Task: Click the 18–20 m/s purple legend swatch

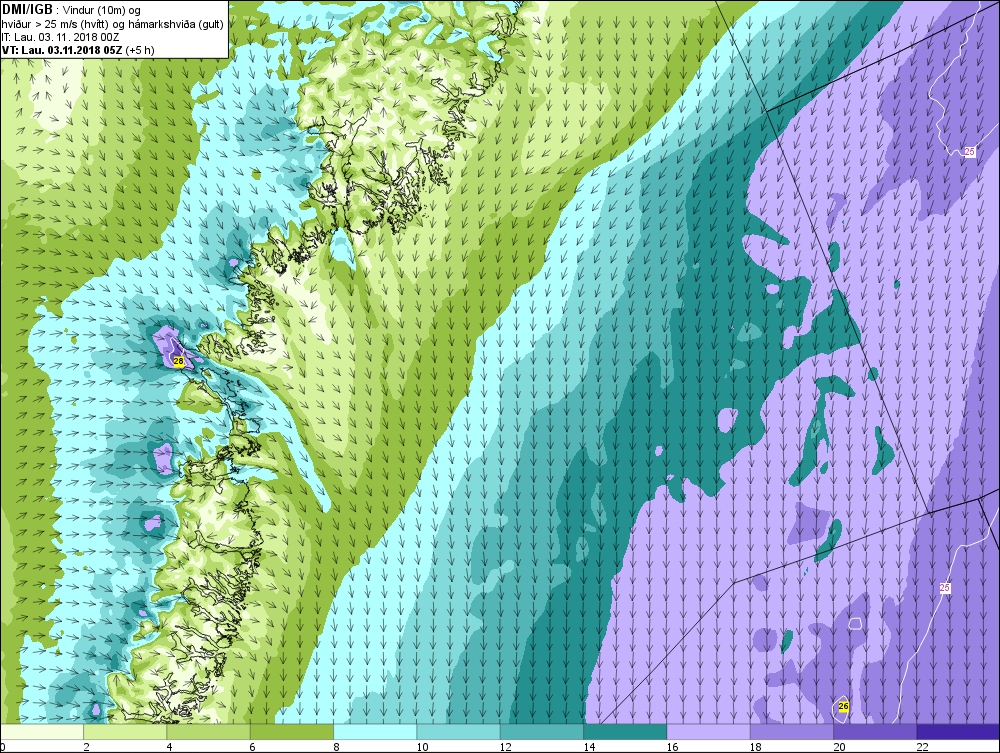Action: pyautogui.click(x=792, y=731)
